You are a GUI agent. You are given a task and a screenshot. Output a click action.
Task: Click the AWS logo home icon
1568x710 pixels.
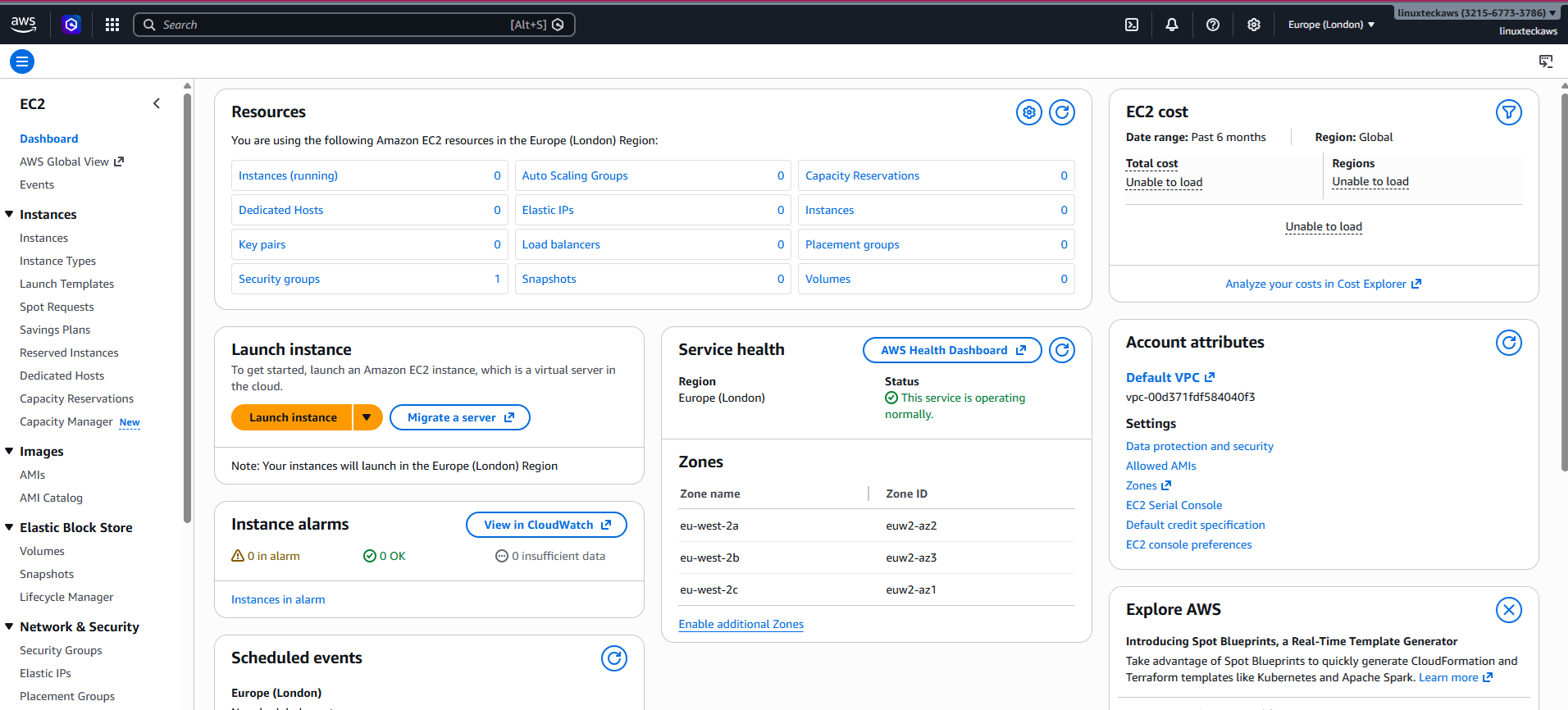click(23, 25)
